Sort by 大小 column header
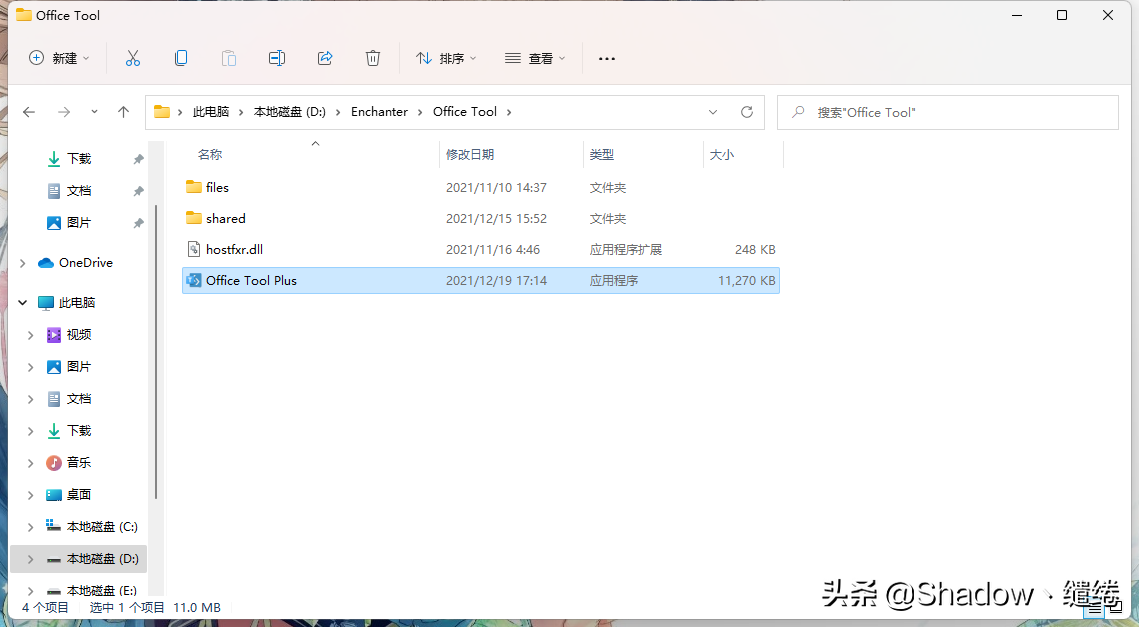Screen dimensions: 1139x627 (x=721, y=155)
